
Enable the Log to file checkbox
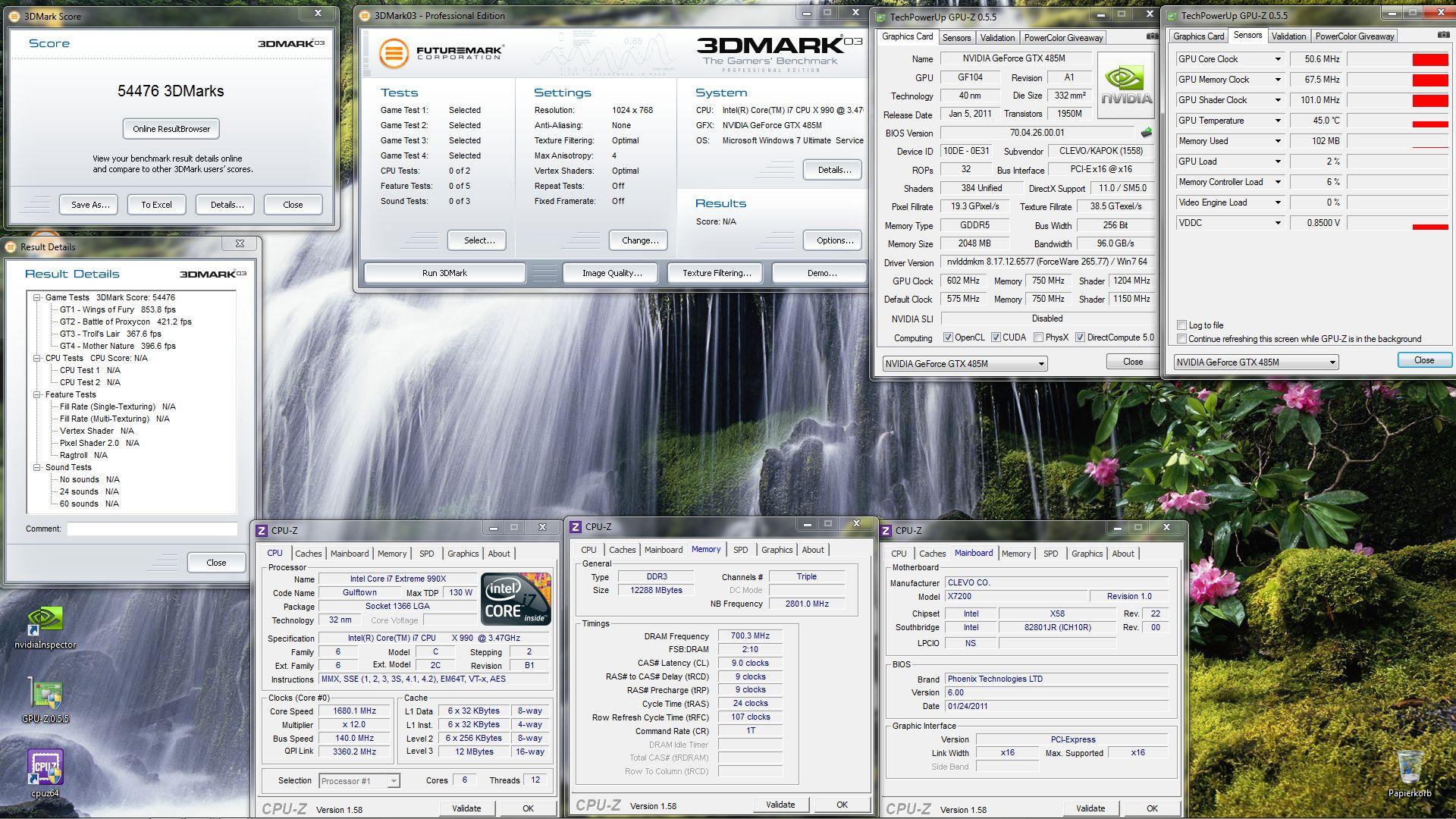point(1181,325)
